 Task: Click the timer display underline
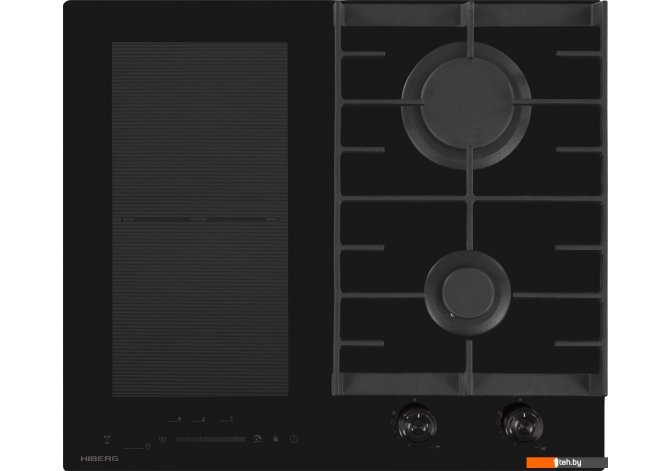point(136,447)
